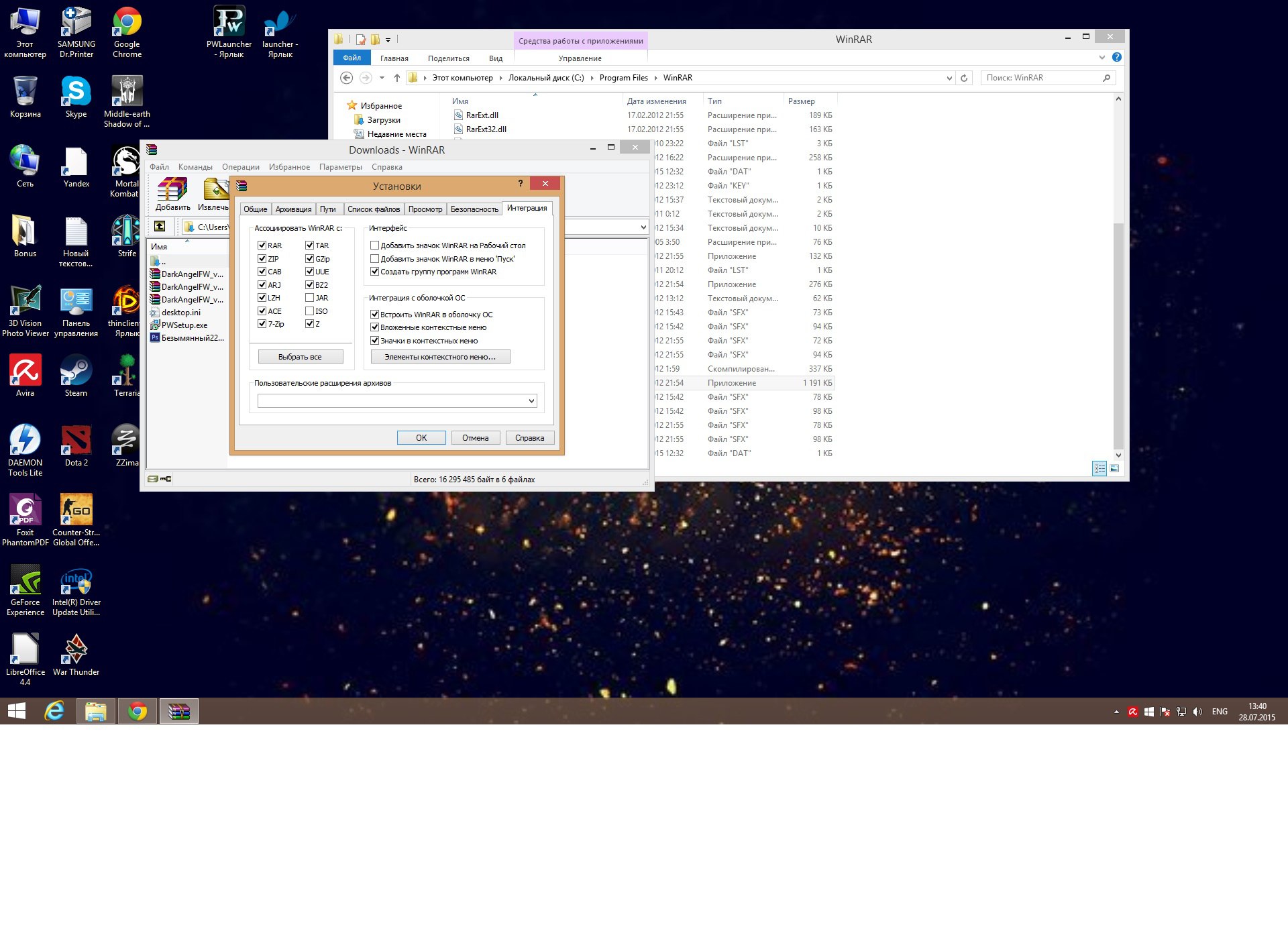Click the Explorer help question mark icon
Viewport: 1288px width, 927px height.
click(x=1117, y=57)
